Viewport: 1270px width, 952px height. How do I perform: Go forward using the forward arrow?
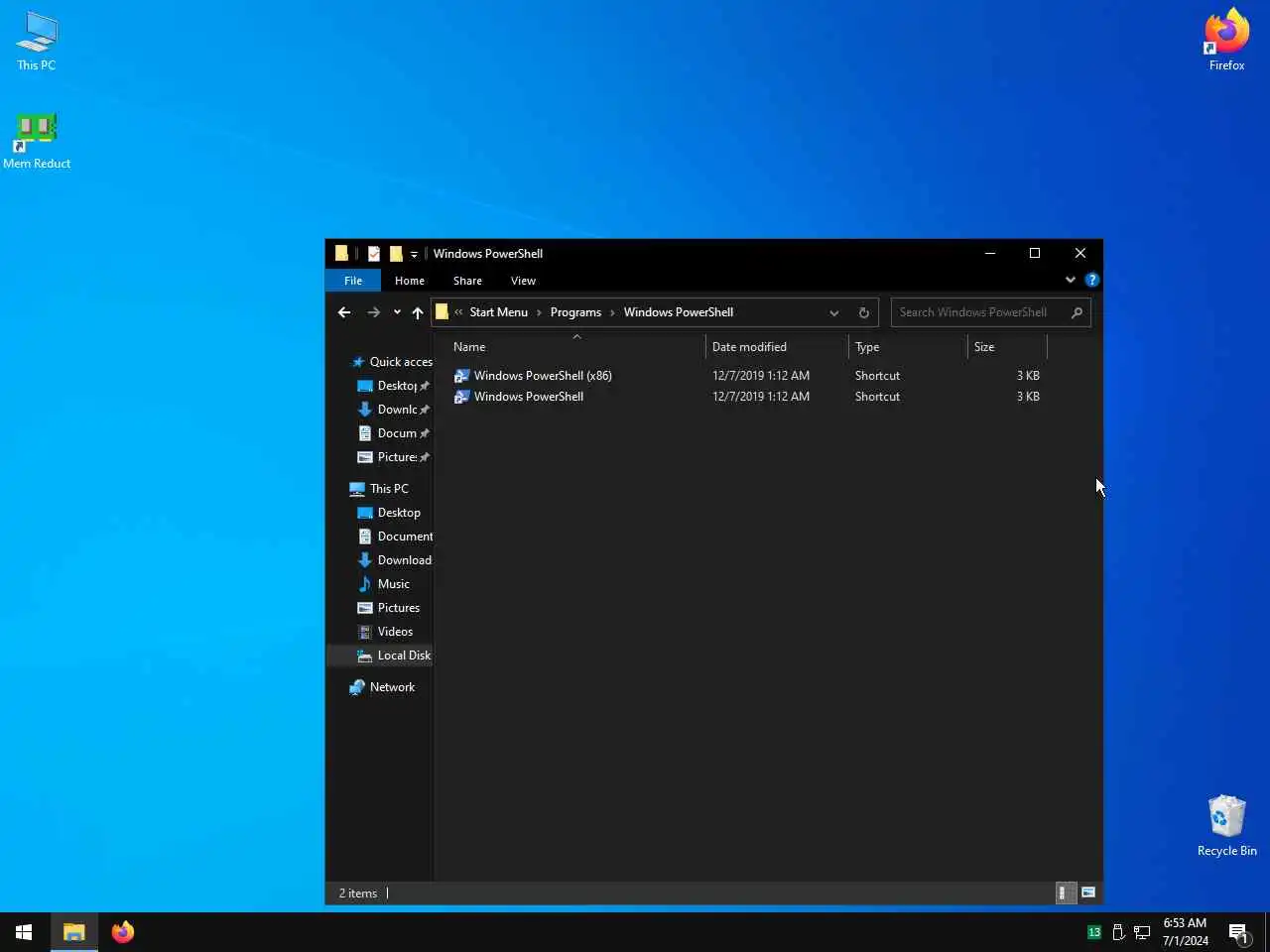point(373,312)
